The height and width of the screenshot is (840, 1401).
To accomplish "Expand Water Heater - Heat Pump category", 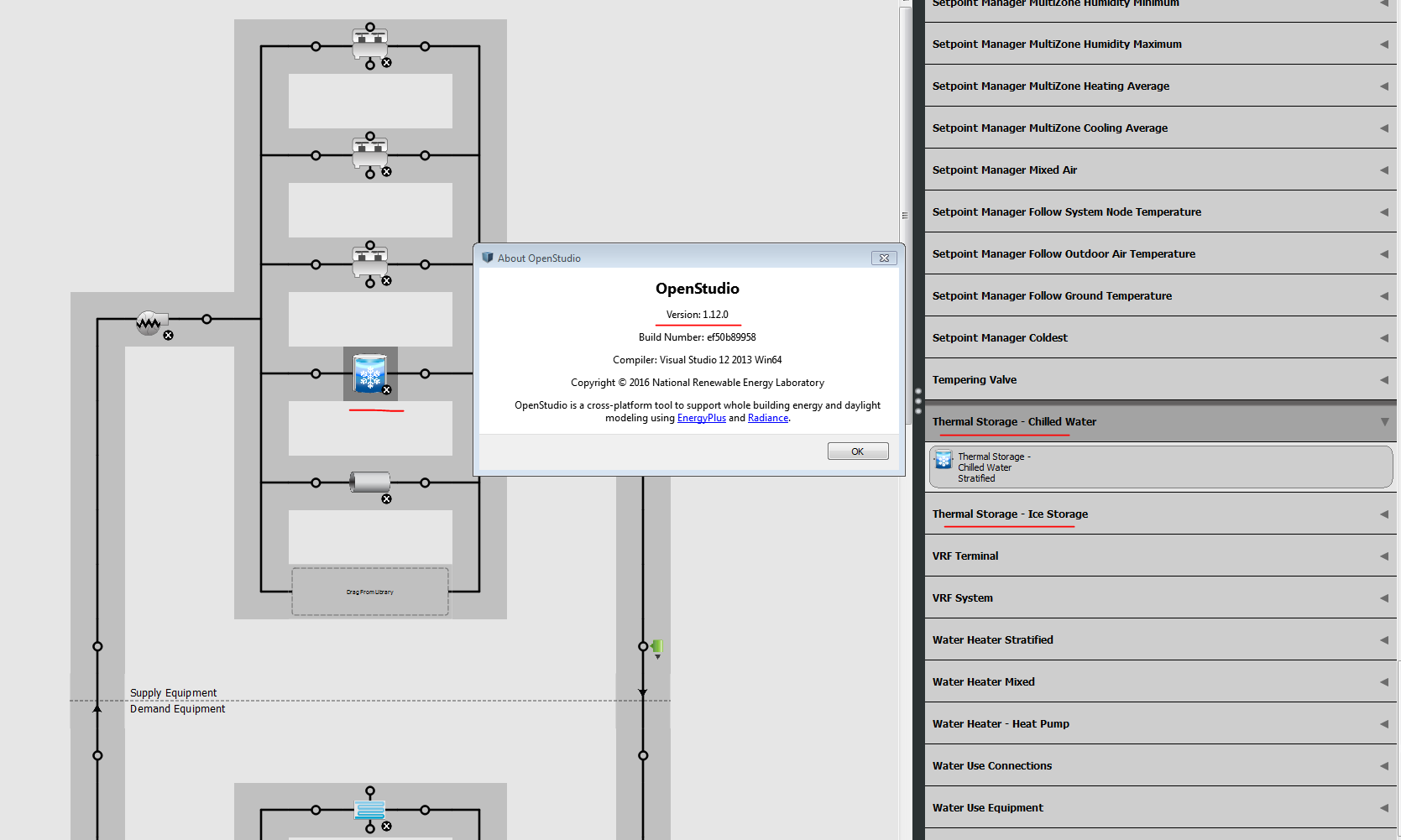I will pos(1161,723).
